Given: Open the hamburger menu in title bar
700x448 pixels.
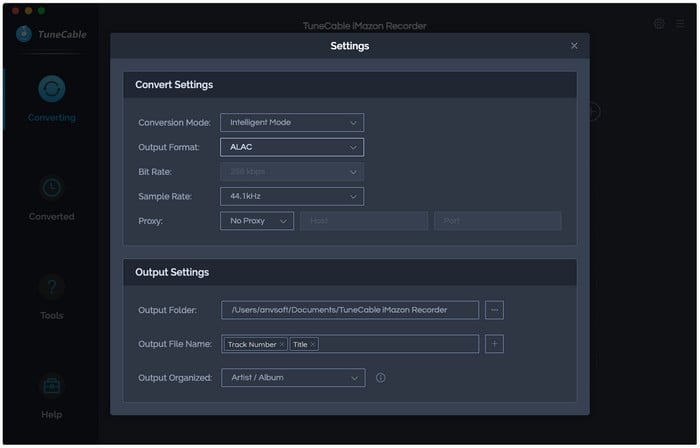Looking at the screenshot, I should tap(680, 24).
